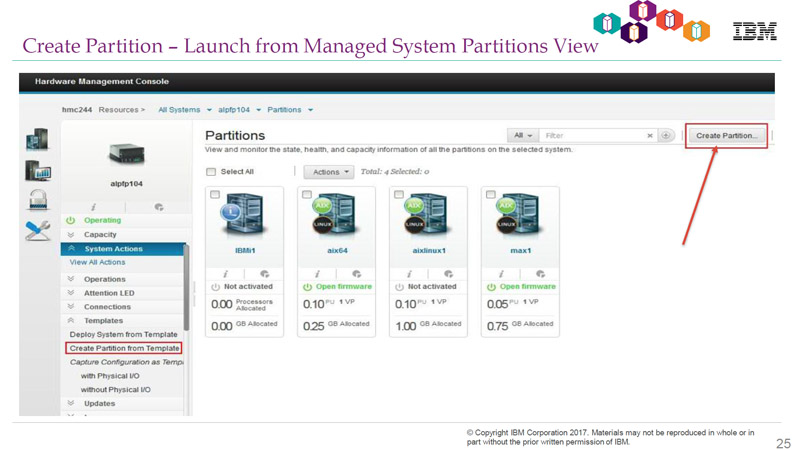Open IBMi1 partition pie chart icon
The height and width of the screenshot is (450, 800).
tap(264, 274)
